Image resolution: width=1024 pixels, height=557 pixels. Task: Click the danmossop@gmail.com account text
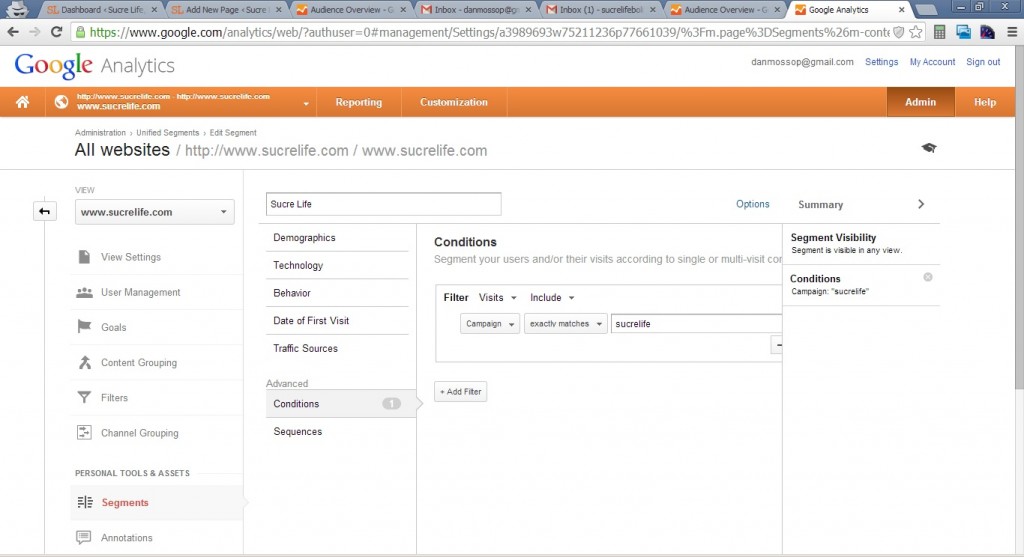[802, 62]
